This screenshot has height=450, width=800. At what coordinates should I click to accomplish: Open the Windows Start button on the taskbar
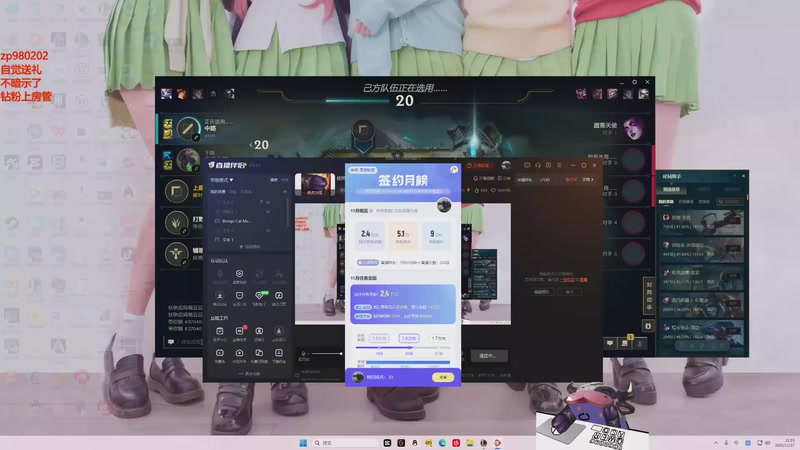(303, 443)
